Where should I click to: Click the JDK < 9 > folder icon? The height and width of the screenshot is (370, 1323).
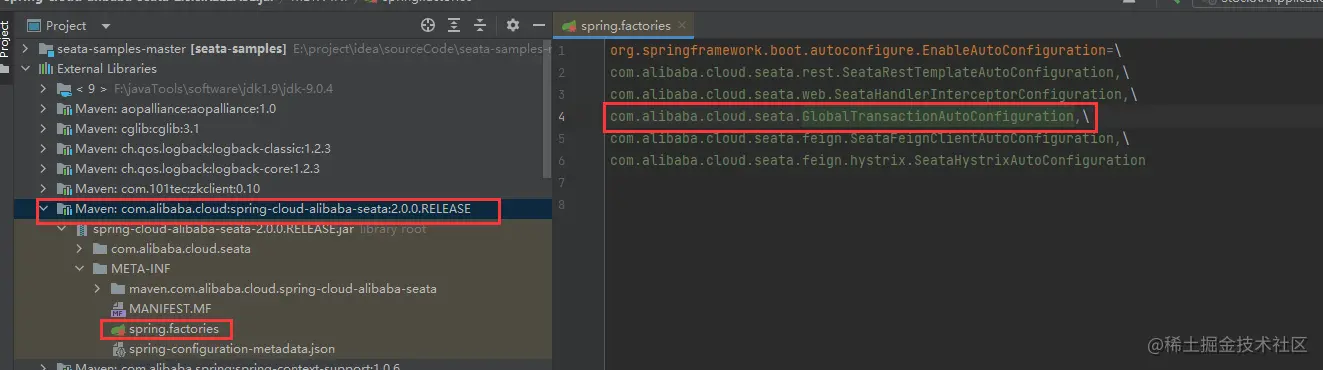tap(64, 89)
